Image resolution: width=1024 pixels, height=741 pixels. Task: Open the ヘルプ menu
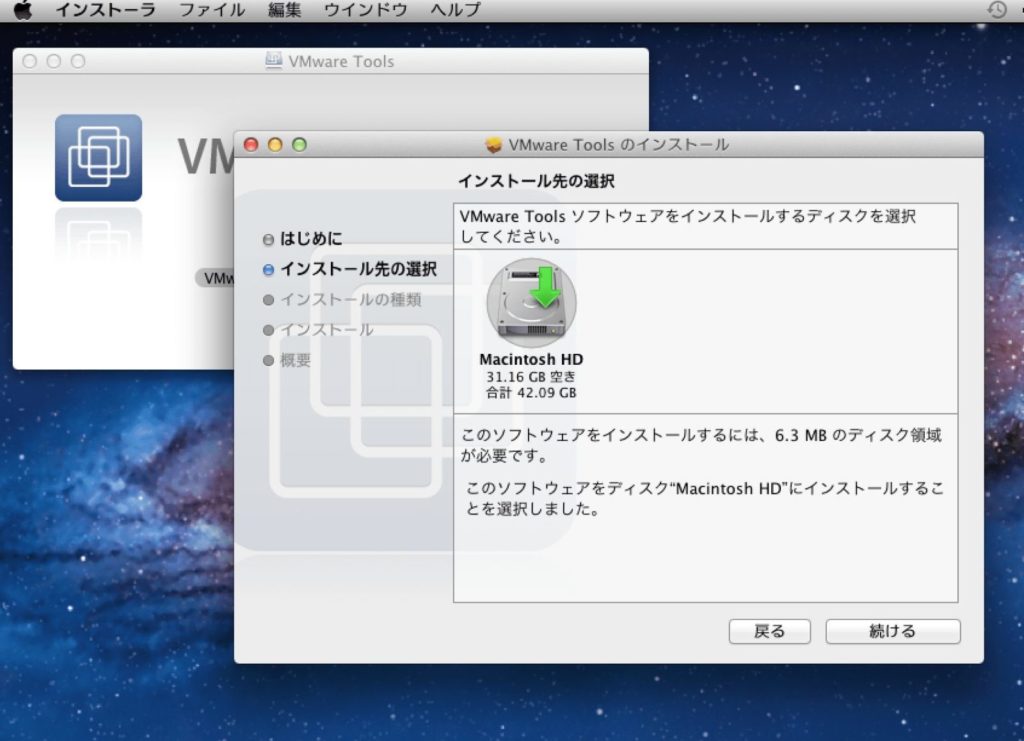pyautogui.click(x=456, y=10)
